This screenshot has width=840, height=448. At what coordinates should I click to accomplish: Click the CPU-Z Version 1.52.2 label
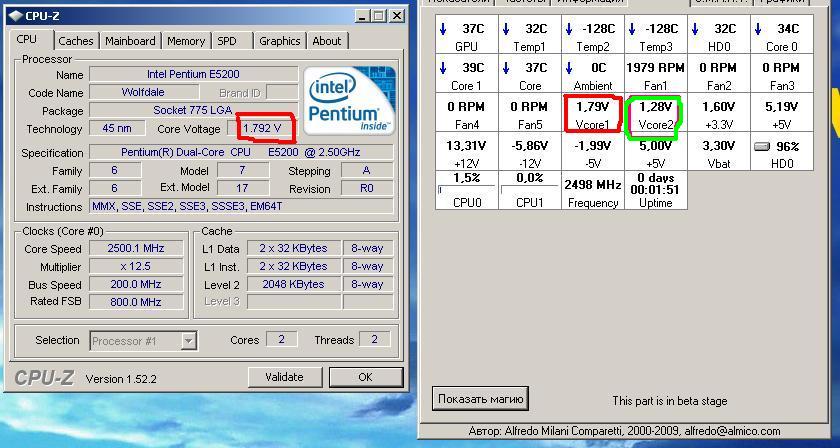[121, 379]
